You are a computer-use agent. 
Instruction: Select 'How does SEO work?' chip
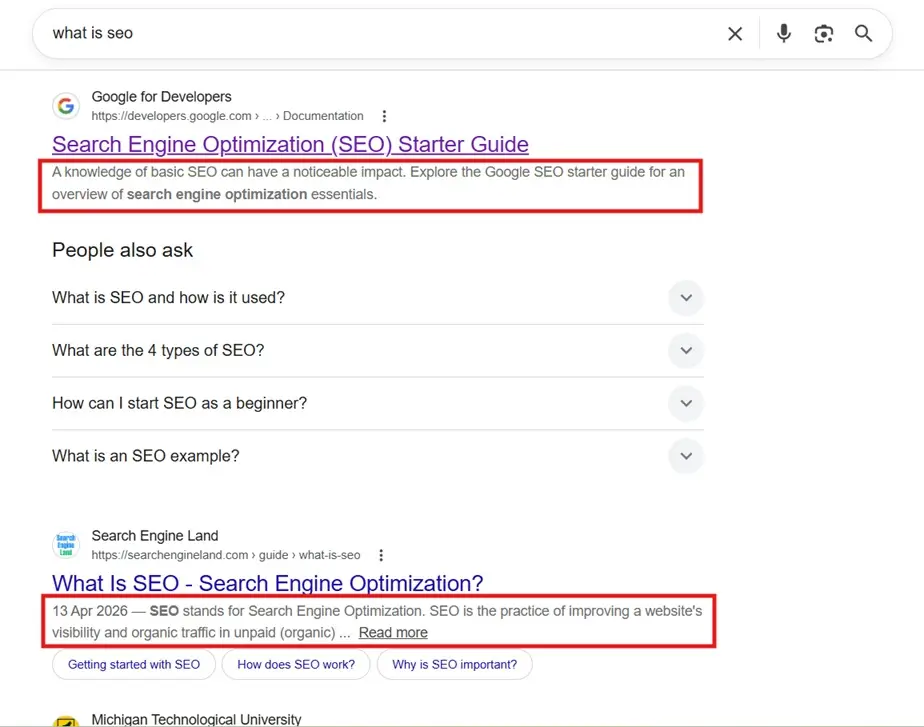pyautogui.click(x=296, y=665)
